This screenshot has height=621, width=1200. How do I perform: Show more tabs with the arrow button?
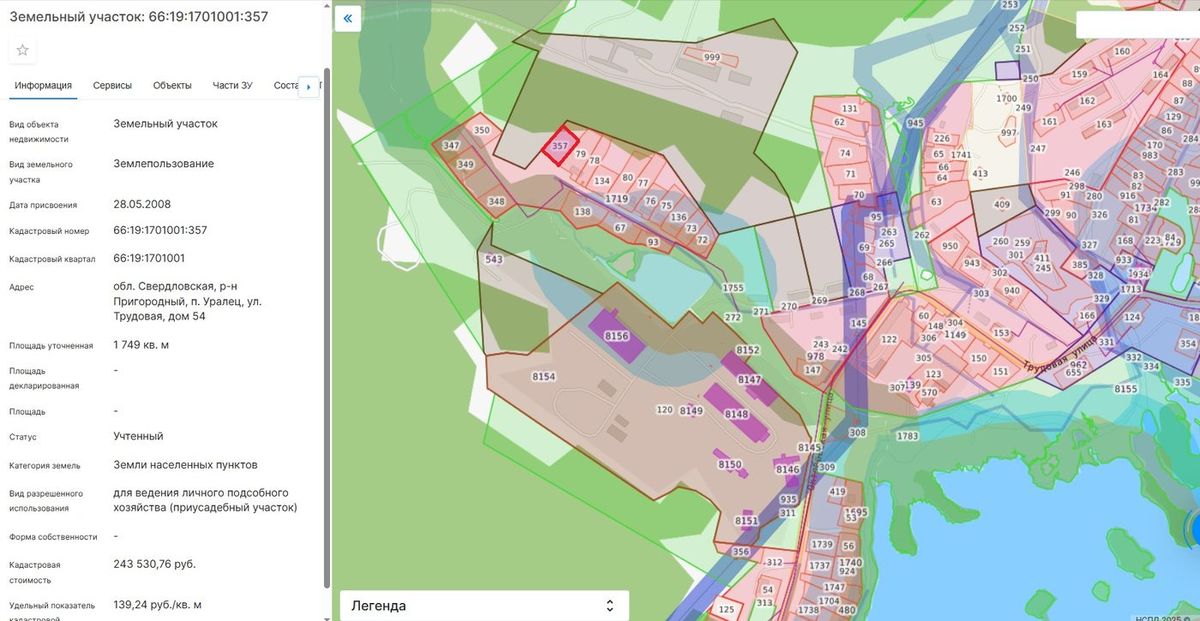[309, 87]
